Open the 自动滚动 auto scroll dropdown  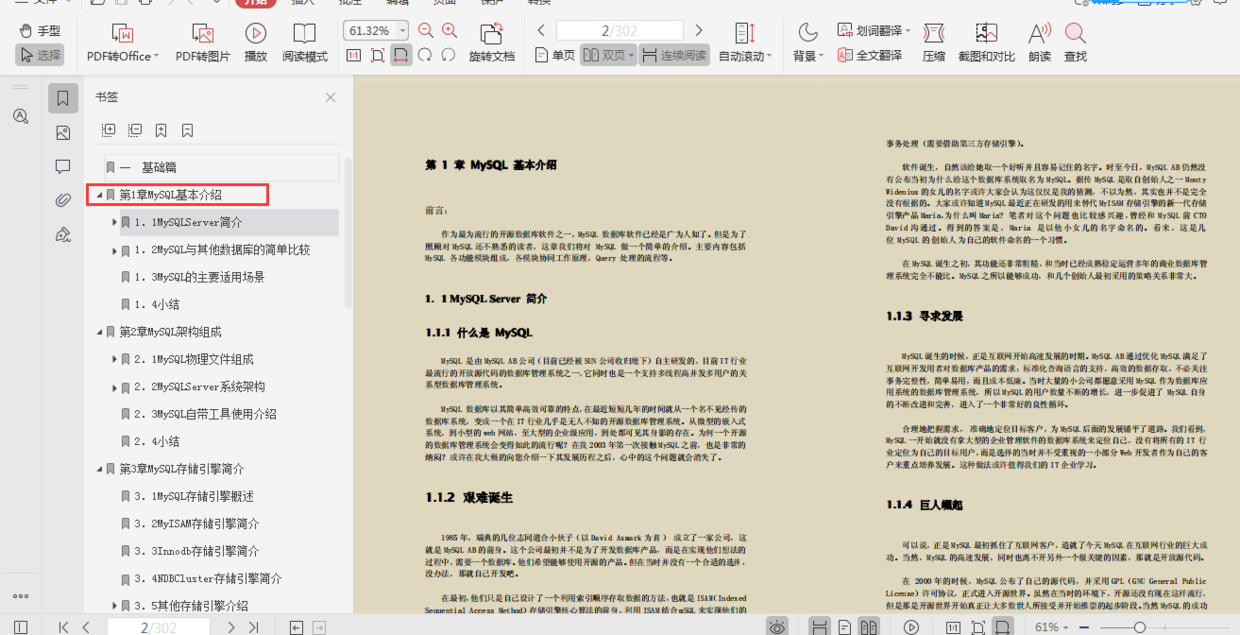(745, 45)
